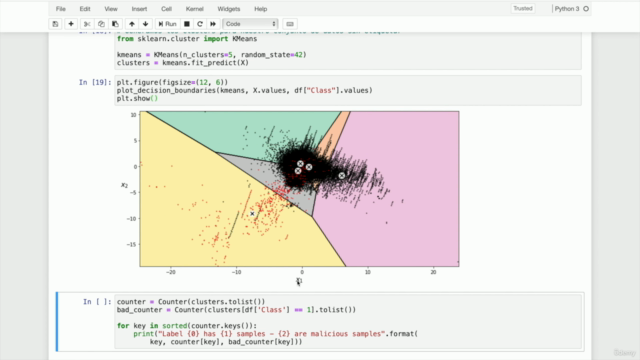Click the kernel idle status circle
The height and width of the screenshot is (360, 640).
click(x=586, y=9)
